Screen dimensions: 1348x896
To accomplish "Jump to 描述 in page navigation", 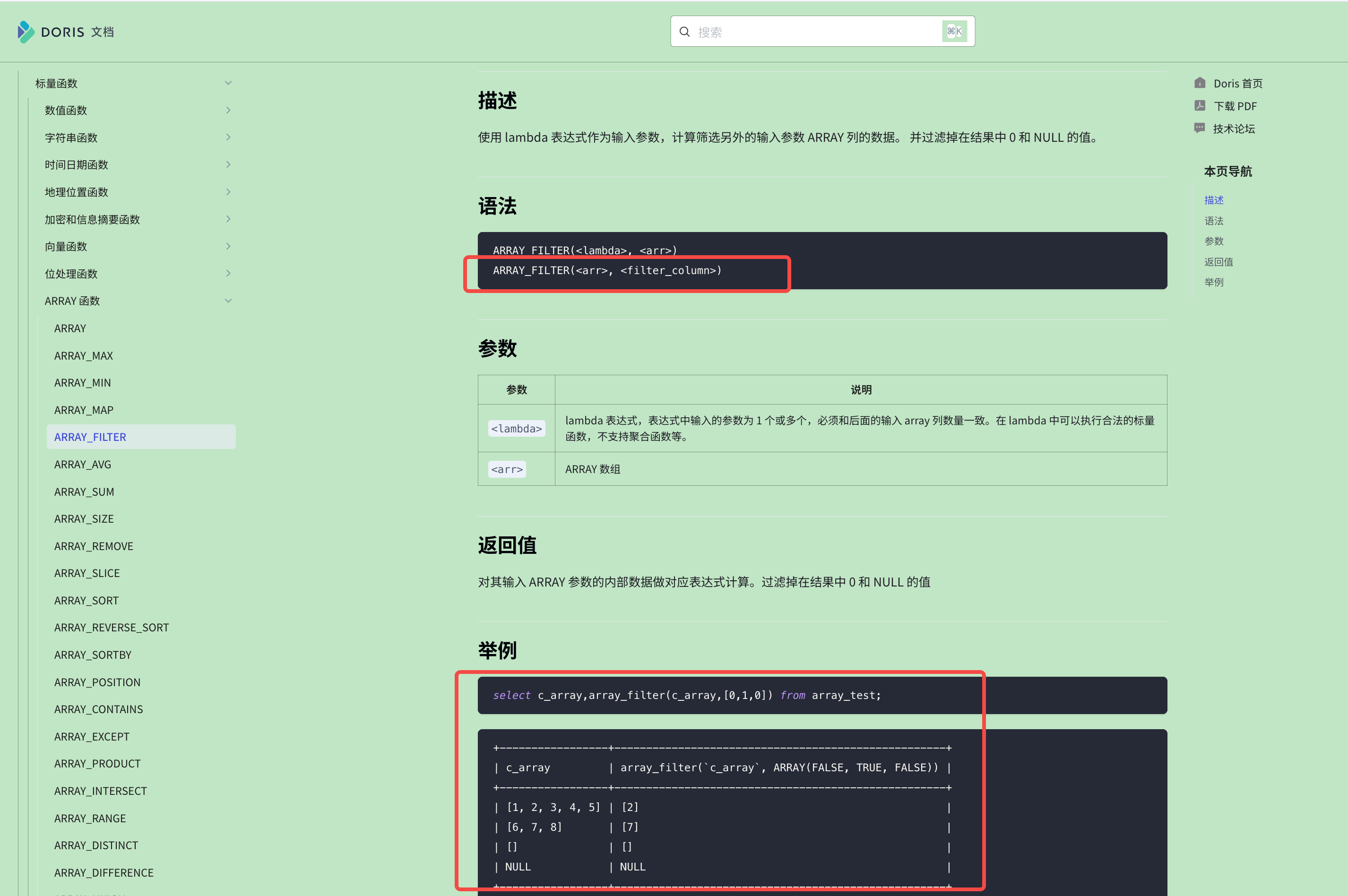I will pos(1214,200).
